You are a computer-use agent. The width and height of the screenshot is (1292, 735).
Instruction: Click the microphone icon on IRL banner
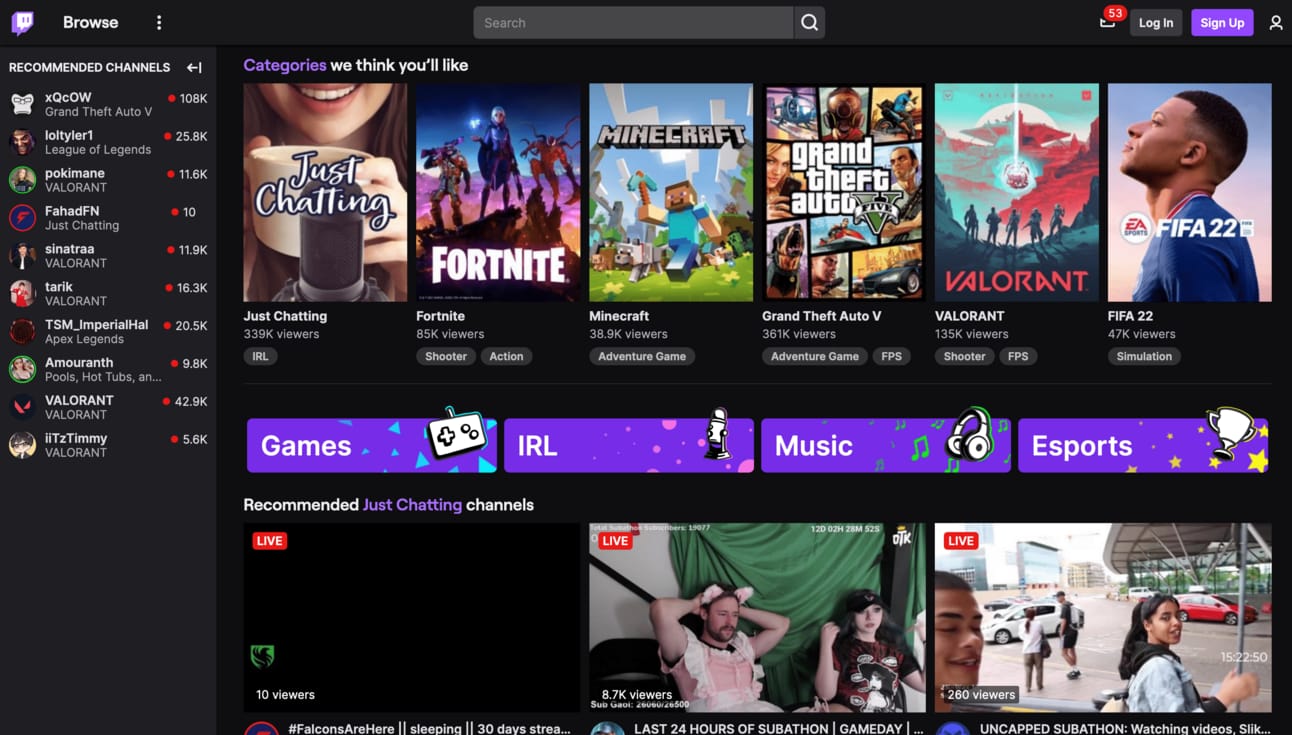coord(717,435)
